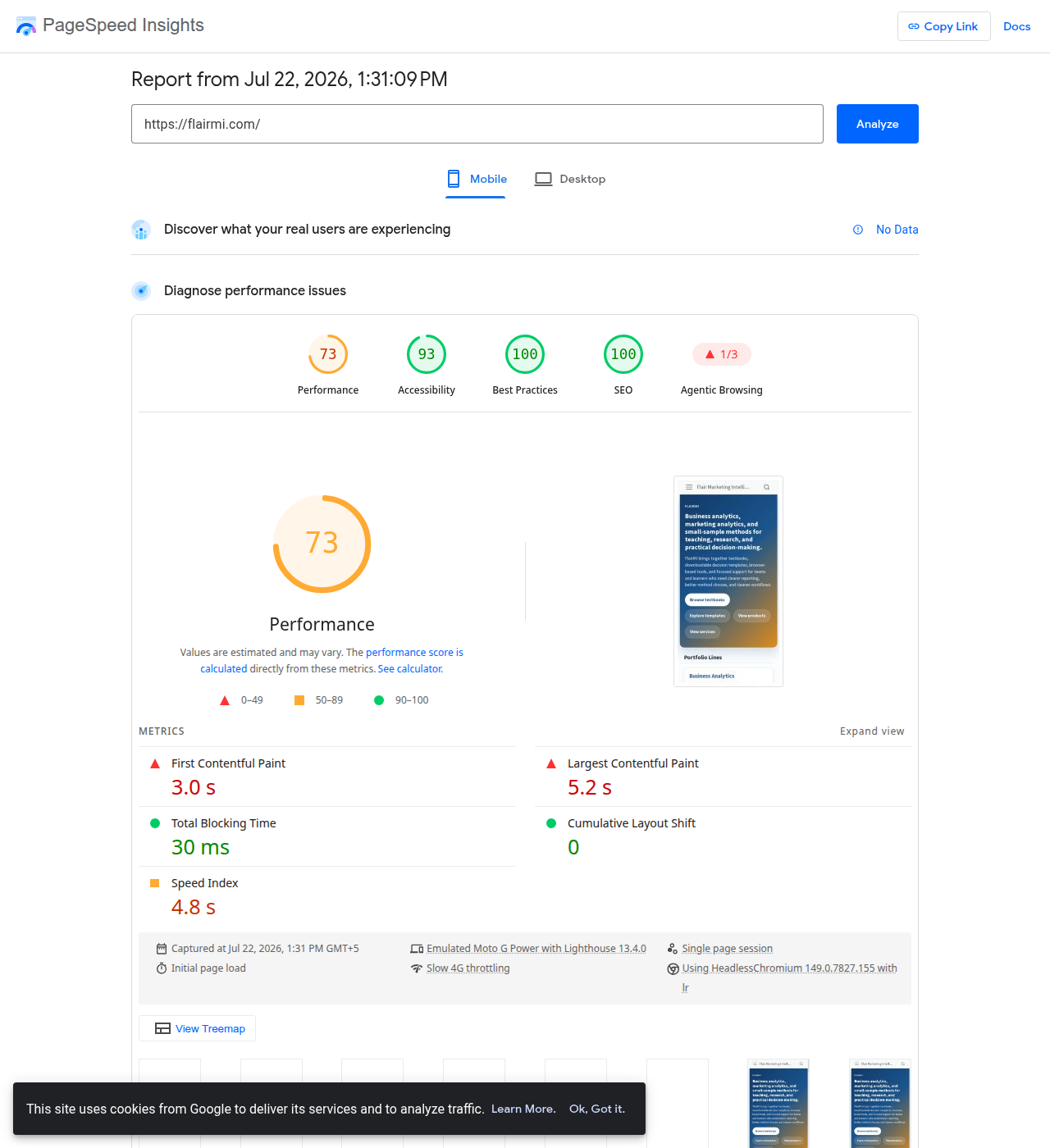Click the View Treemap button

pos(198,1028)
